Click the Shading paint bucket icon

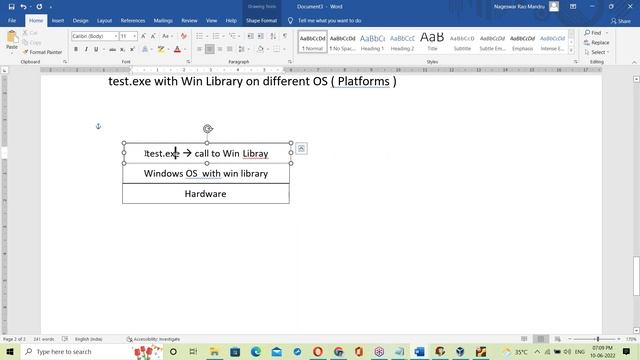pos(260,49)
